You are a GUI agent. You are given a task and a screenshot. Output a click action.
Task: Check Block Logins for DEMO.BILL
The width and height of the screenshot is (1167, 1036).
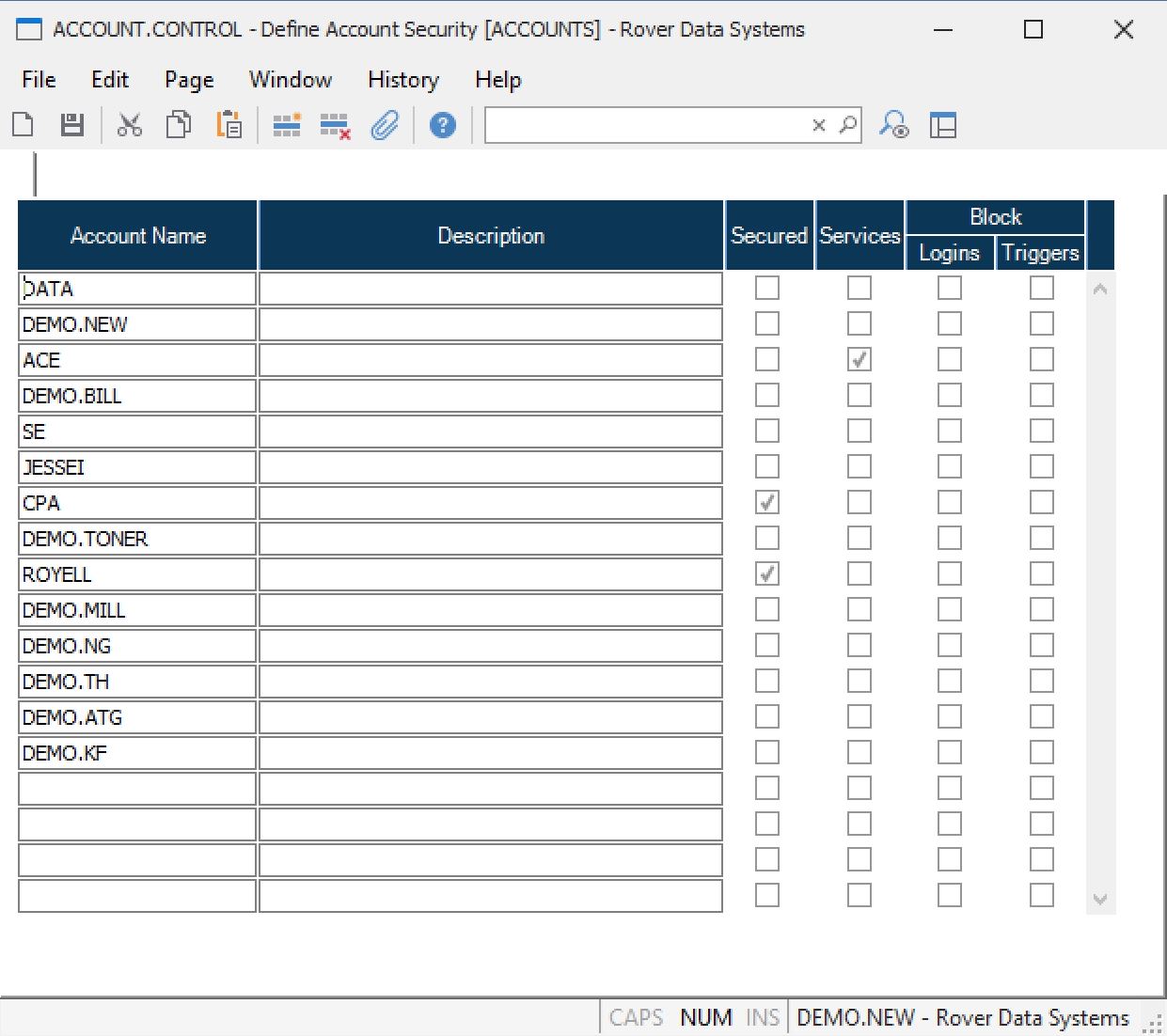pyautogui.click(x=948, y=395)
